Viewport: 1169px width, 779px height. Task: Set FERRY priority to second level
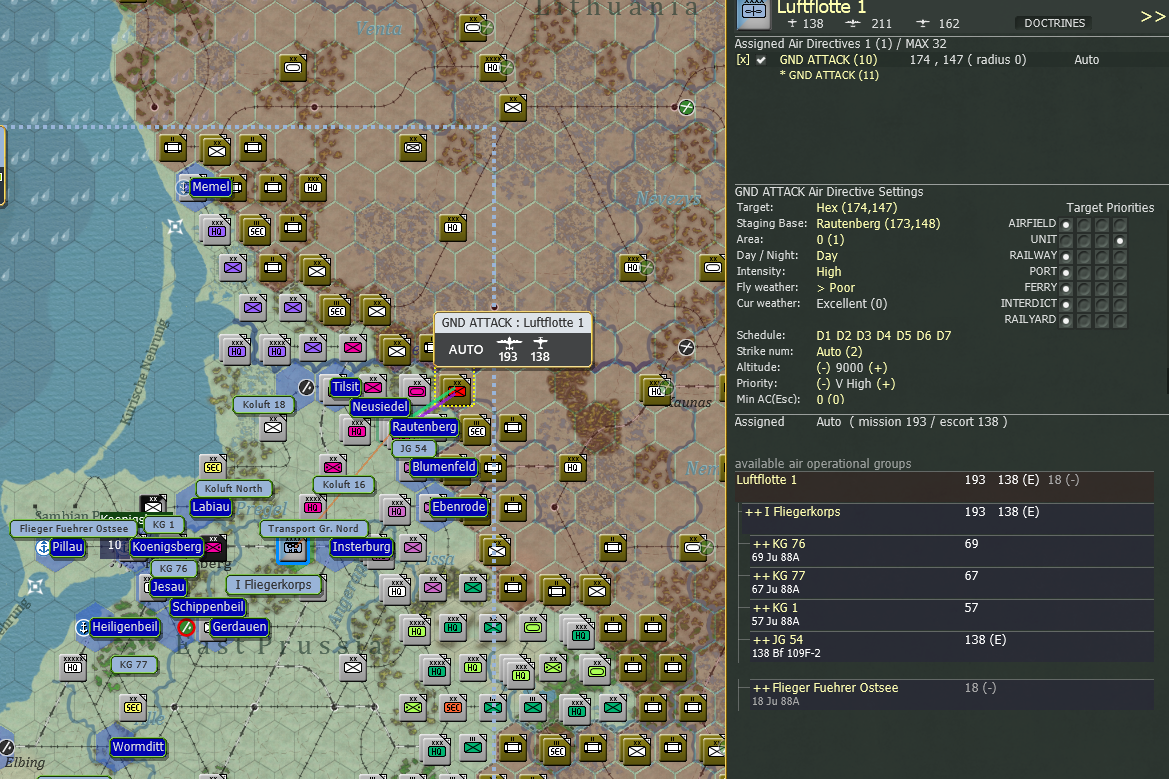pos(1084,288)
